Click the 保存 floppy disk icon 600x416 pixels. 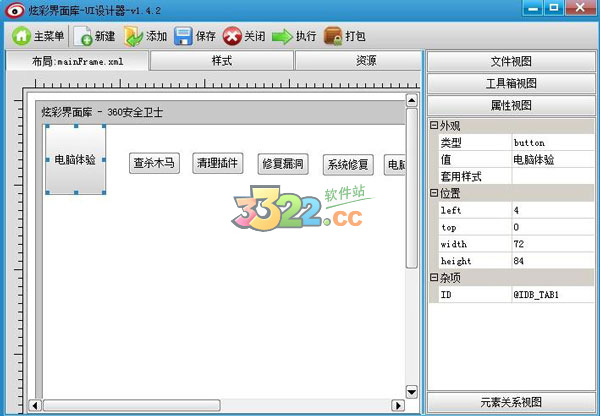[x=183, y=36]
